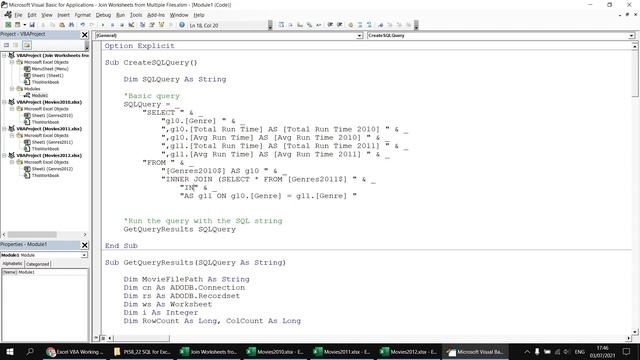Viewport: 640px width, 360px height.
Task: Click the (Name) Module1 property field
Action: click(44, 272)
